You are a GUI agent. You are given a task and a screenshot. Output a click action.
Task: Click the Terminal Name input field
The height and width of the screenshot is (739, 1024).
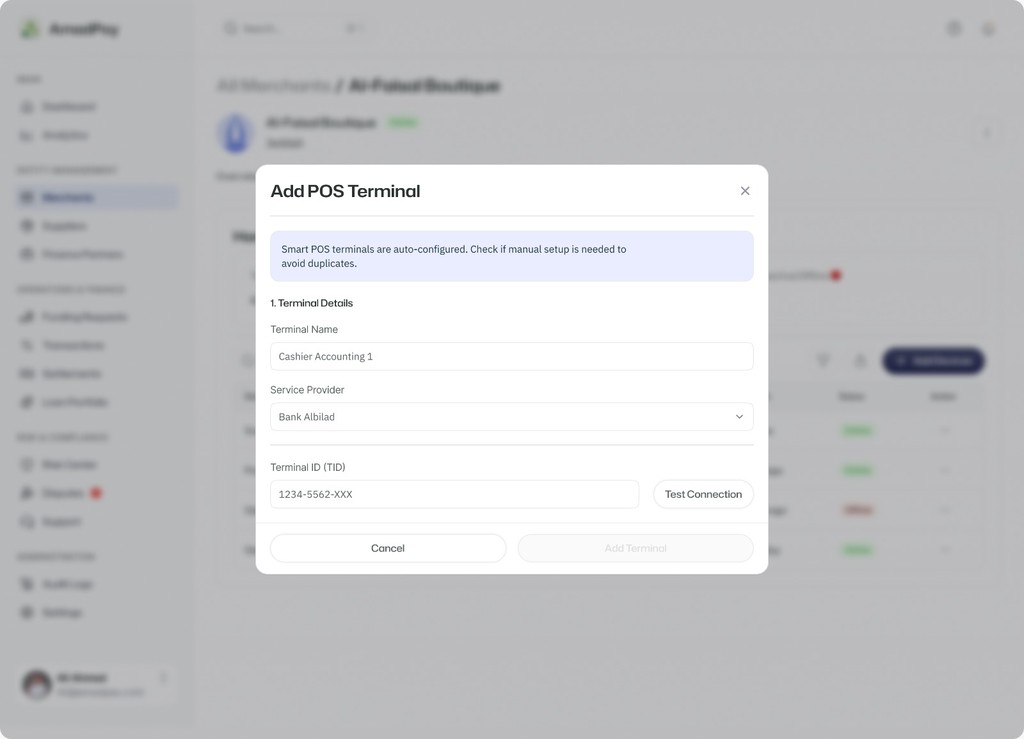pos(511,357)
